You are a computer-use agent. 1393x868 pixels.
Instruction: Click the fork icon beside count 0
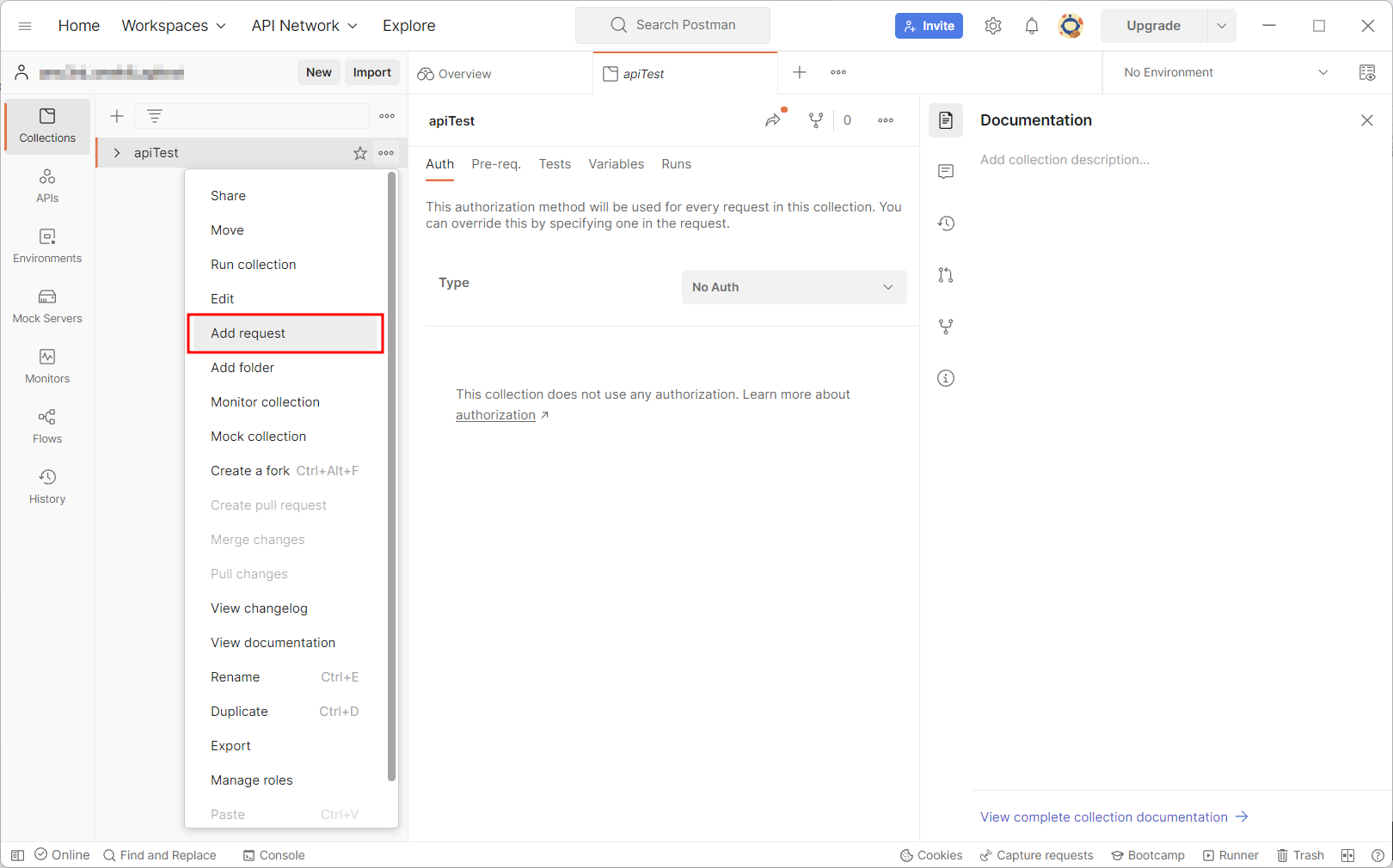816,120
